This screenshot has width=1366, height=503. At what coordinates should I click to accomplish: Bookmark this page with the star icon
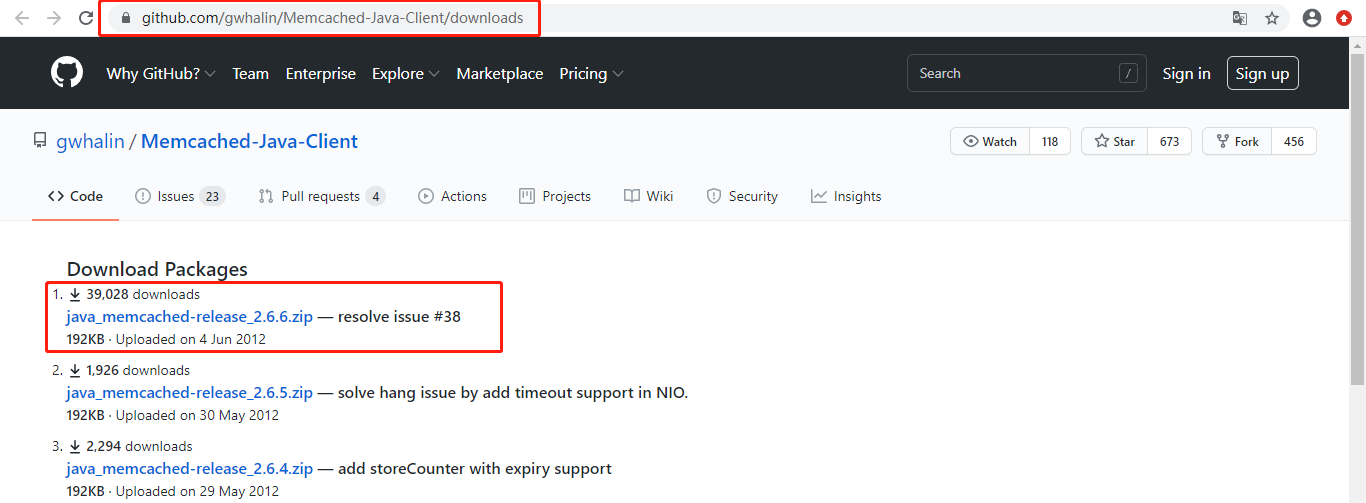pyautogui.click(x=1272, y=18)
